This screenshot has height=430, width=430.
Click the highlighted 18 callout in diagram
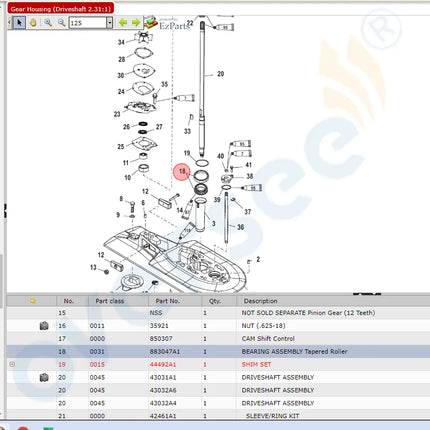coord(182,172)
